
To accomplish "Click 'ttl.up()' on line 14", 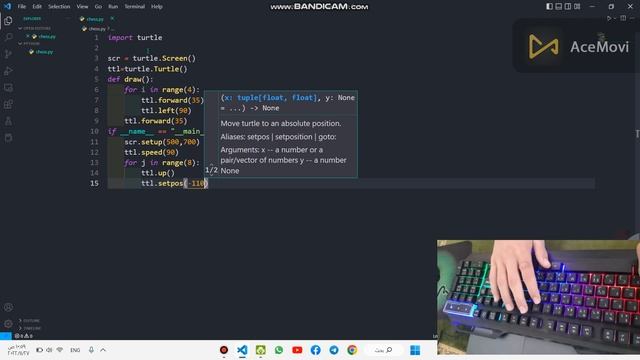I will 158,173.
